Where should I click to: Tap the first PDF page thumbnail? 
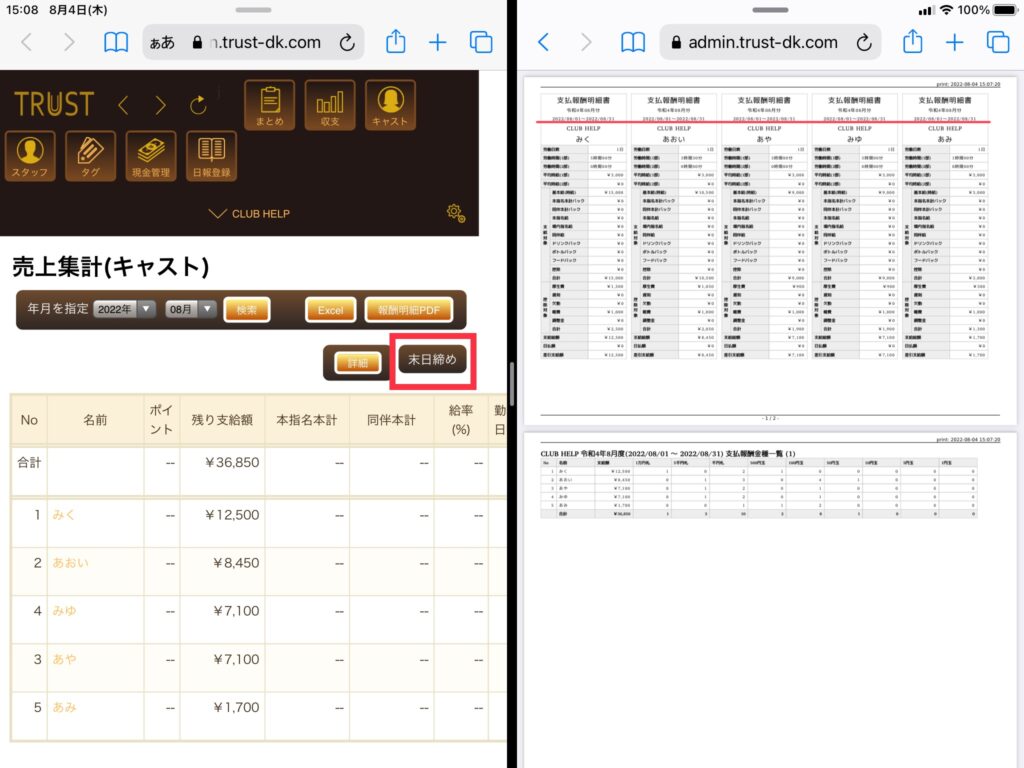point(770,251)
